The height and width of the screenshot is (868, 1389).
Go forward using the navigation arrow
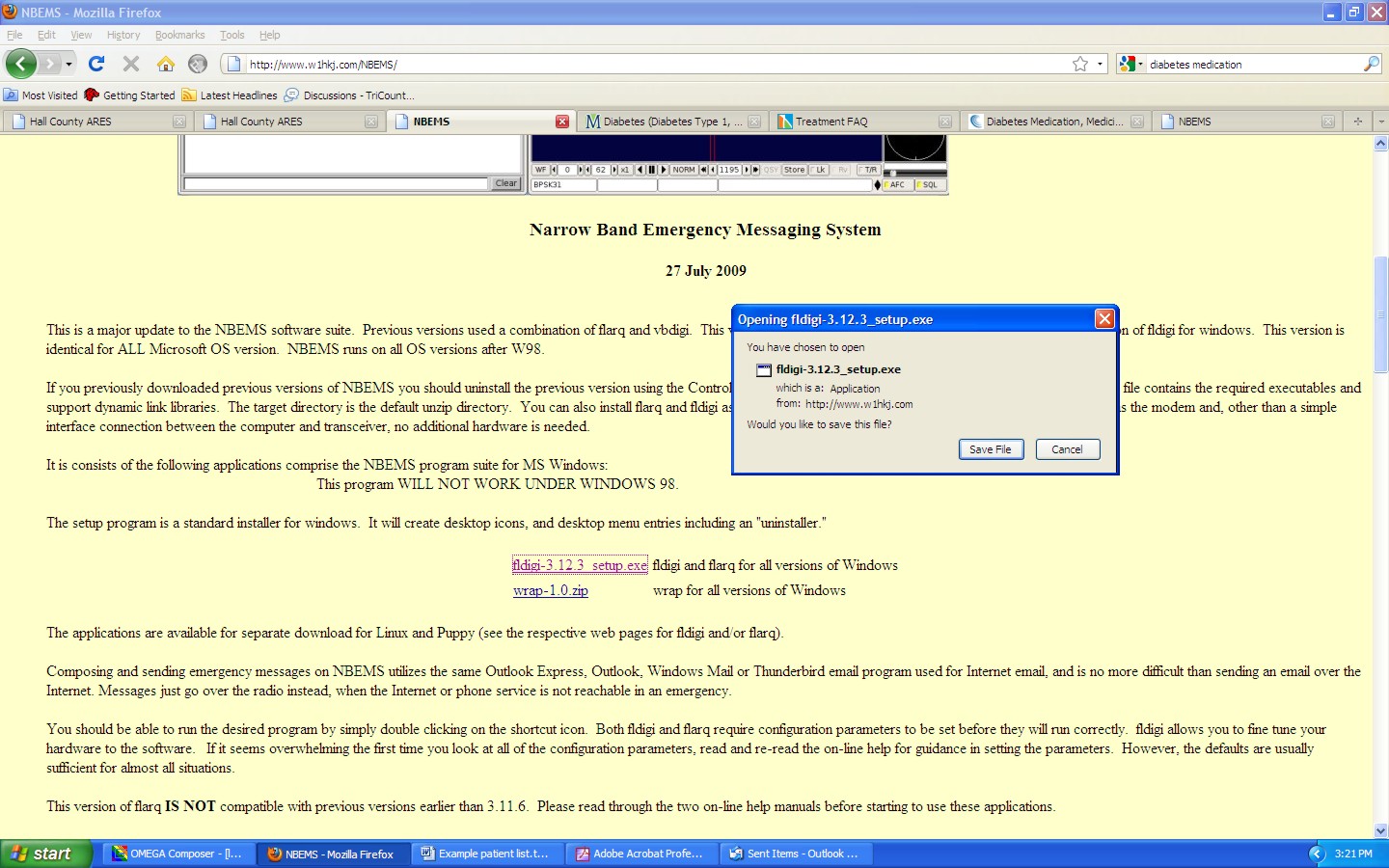coord(50,64)
